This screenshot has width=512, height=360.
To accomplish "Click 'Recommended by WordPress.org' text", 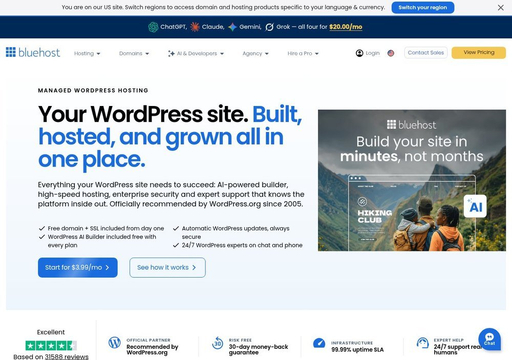I will (152, 349).
